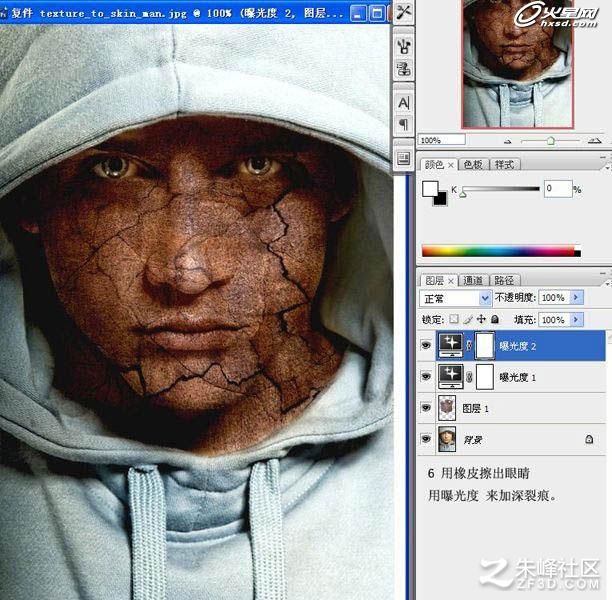Screen dimensions: 612x600
Task: Toggle lock all icon
Action: point(495,319)
